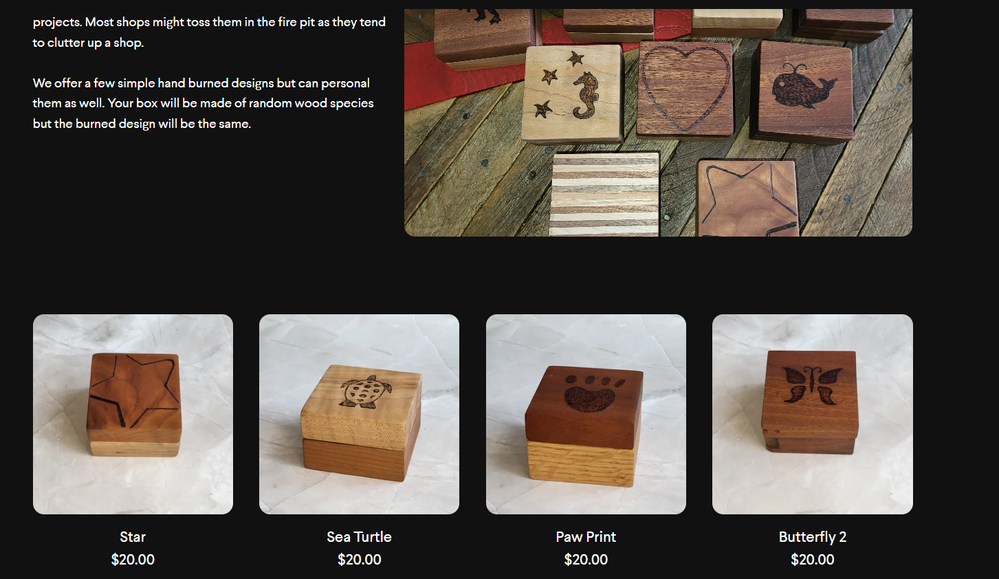This screenshot has height=579, width=999.
Task: View the Butterfly 2 box product image
Action: (812, 414)
